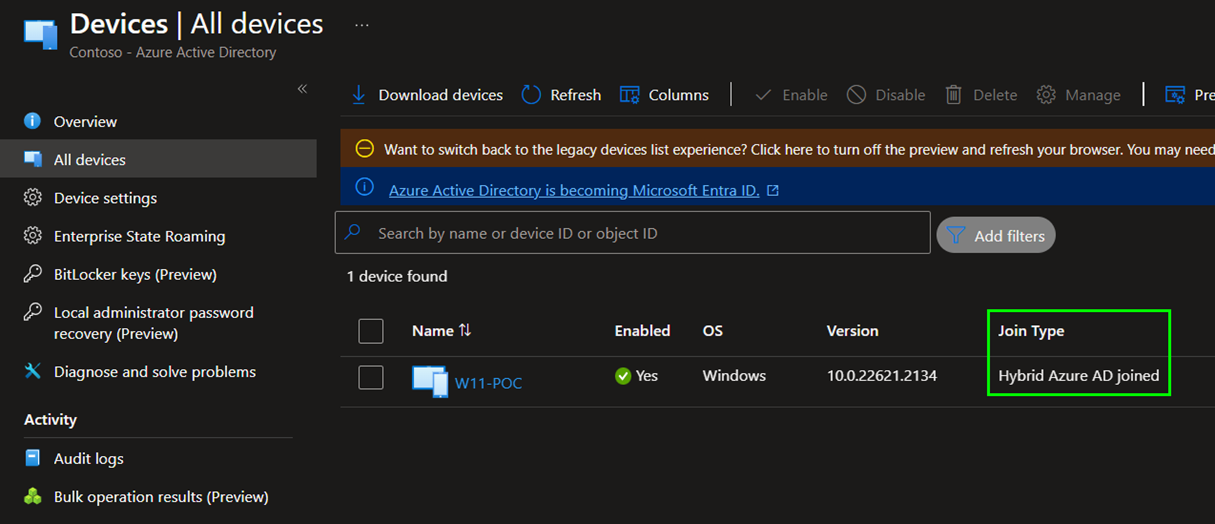Click the W11-POC device icon
1215x524 pixels.
tap(429, 381)
